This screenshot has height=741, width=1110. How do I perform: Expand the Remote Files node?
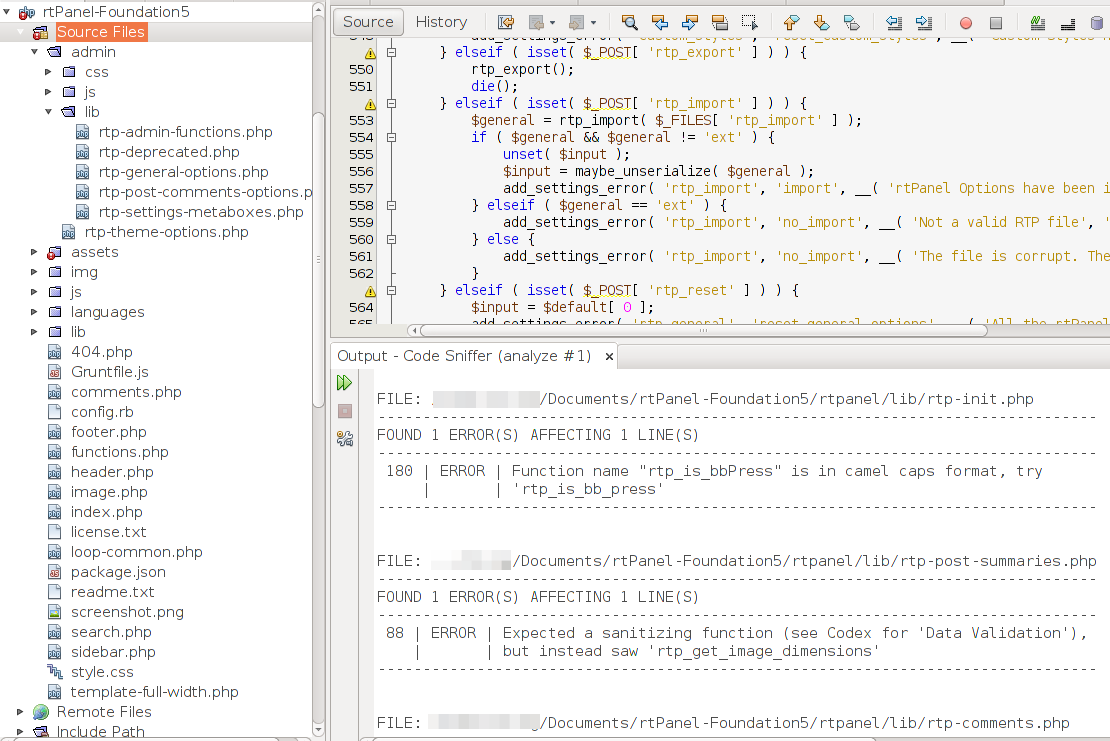(x=20, y=711)
